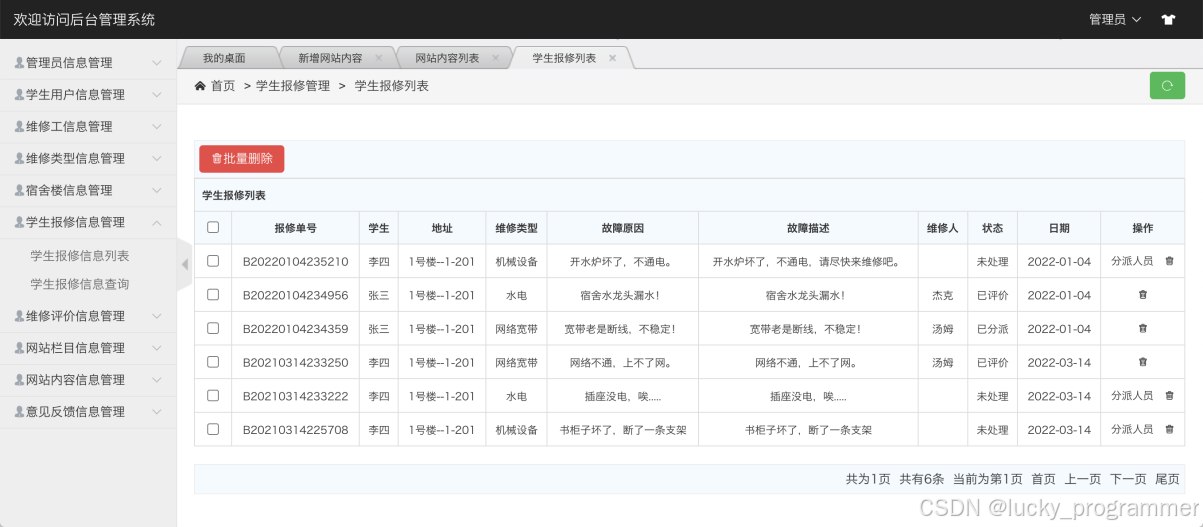Close the 新增网站内容 tab
Image resolution: width=1203 pixels, height=527 pixels.
pos(378,58)
